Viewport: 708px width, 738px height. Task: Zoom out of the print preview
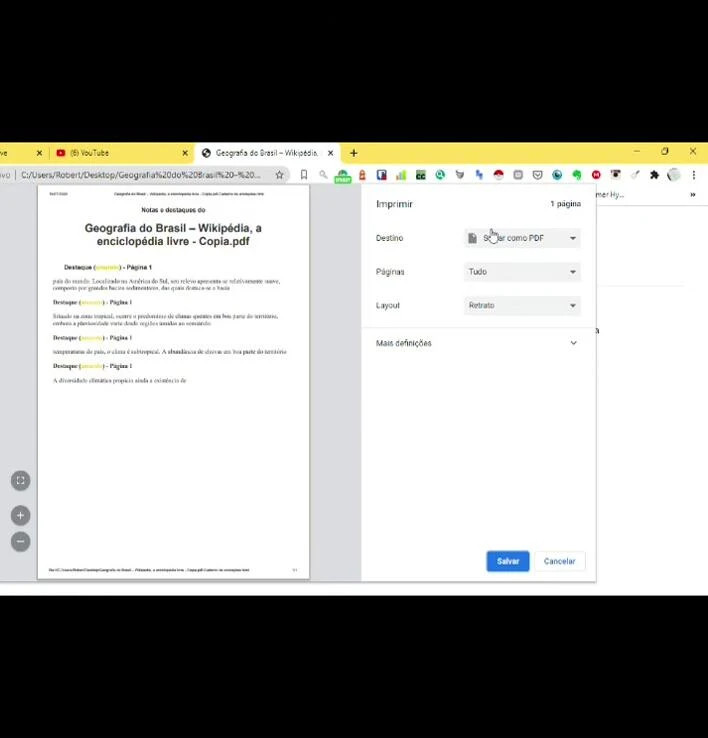20,541
